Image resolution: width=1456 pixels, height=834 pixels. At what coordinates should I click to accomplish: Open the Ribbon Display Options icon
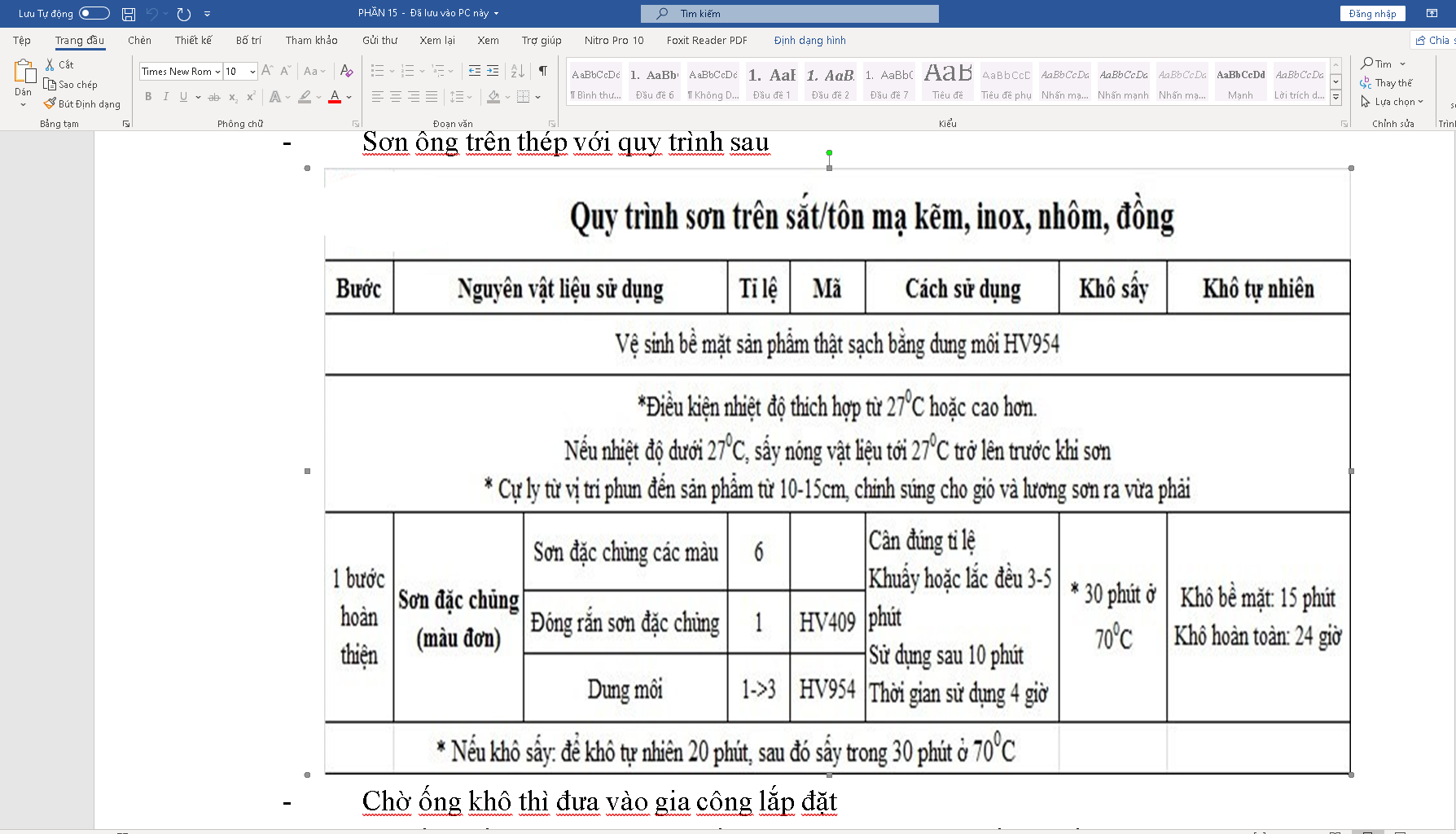1432,13
